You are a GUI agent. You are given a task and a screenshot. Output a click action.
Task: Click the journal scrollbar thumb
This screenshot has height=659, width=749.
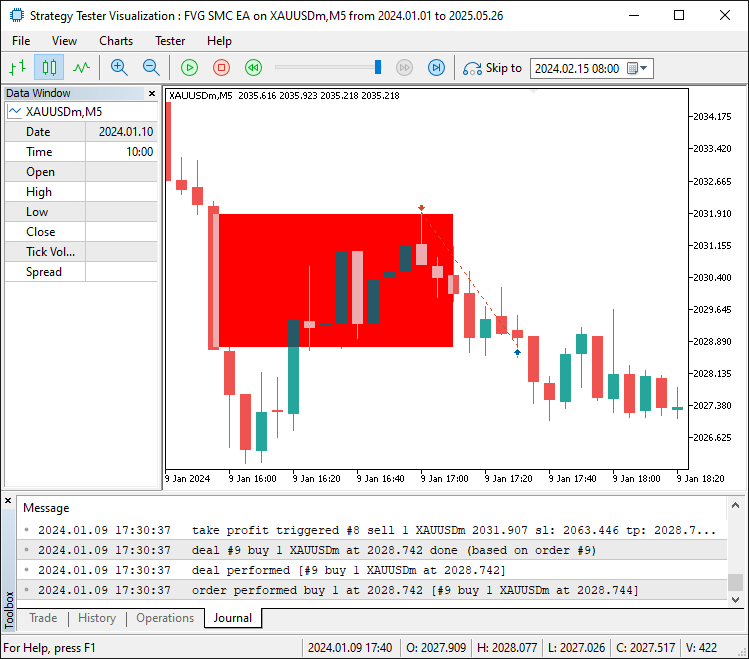coord(735,582)
